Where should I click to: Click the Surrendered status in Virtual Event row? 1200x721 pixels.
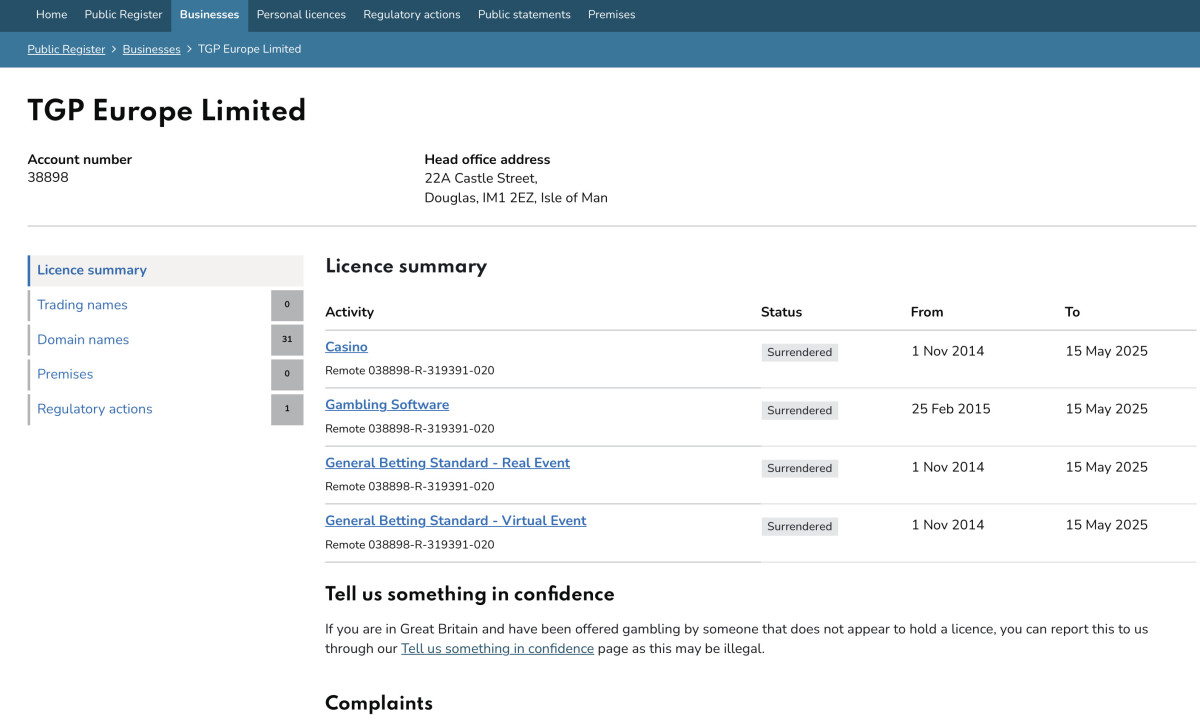click(x=799, y=526)
